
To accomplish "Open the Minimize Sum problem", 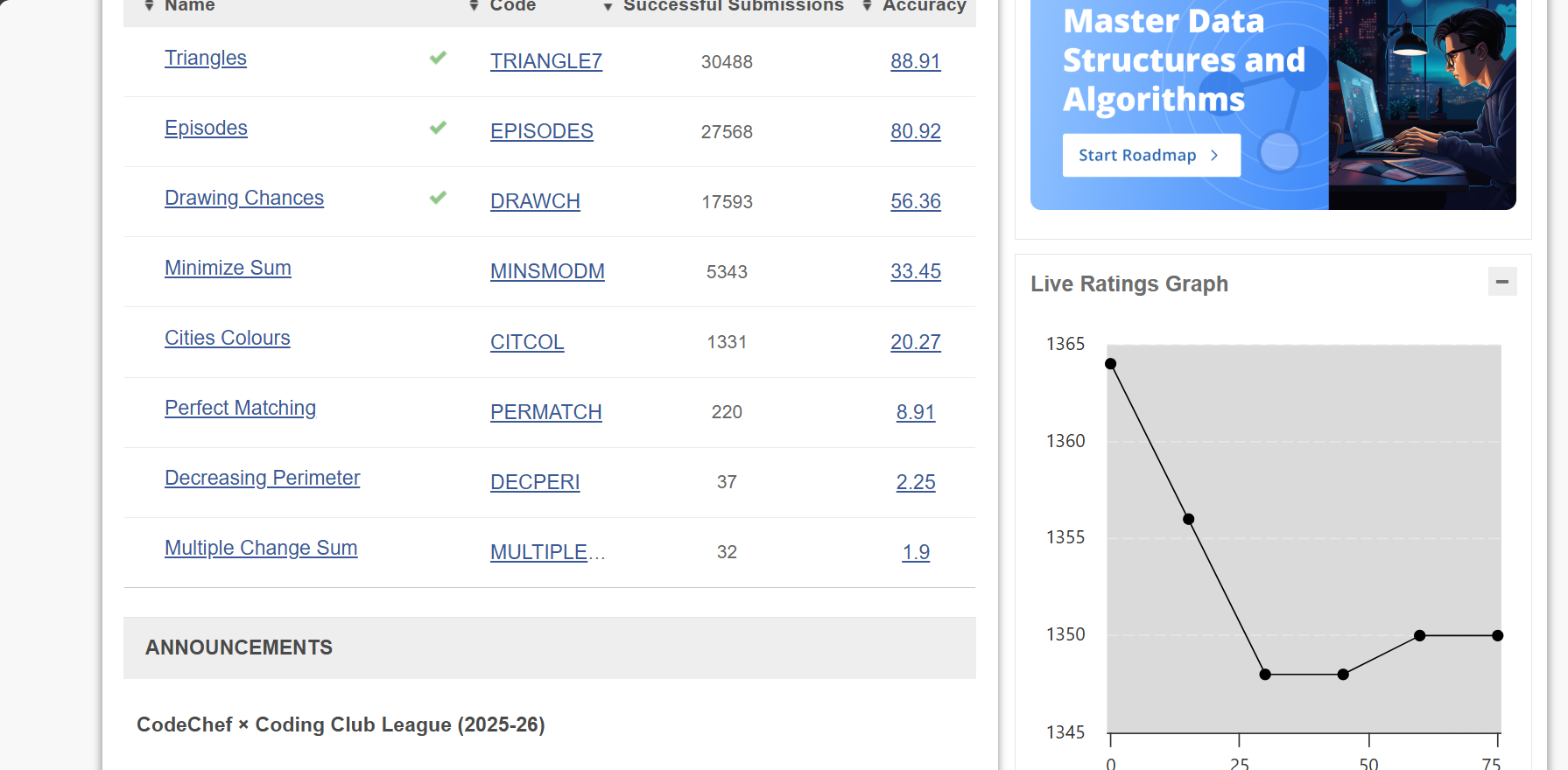I will (x=228, y=268).
